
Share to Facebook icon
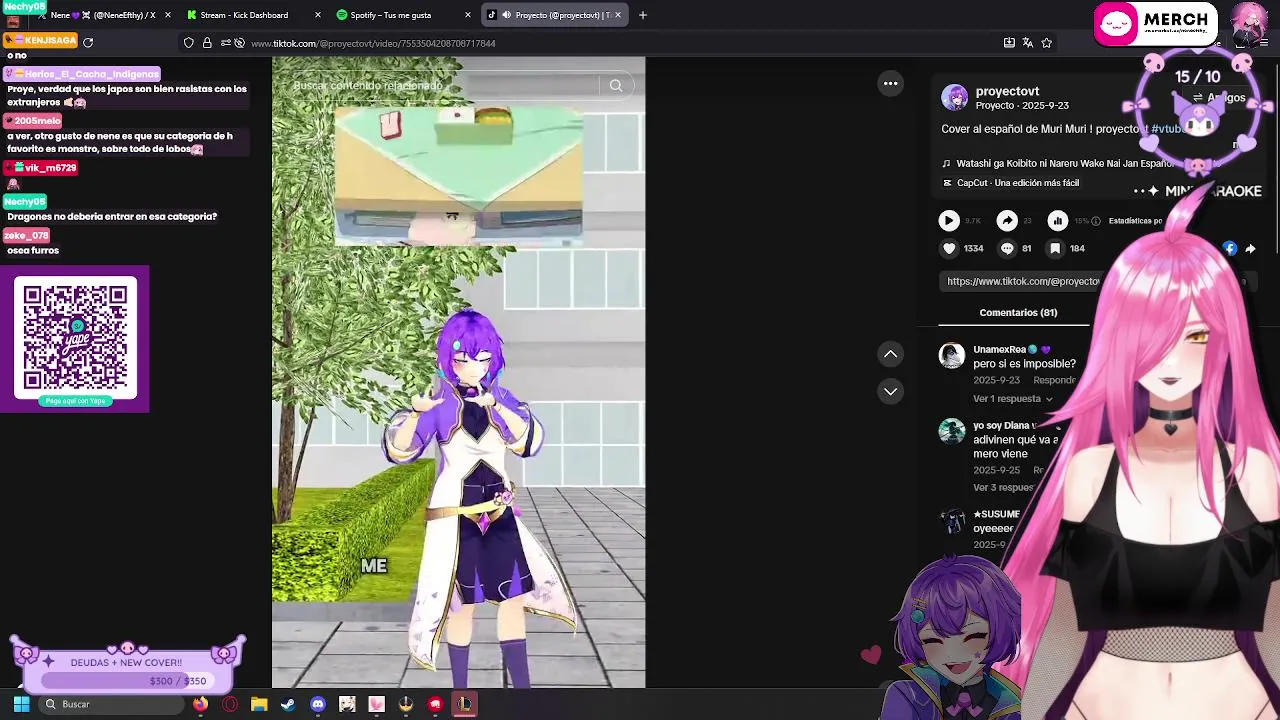pos(1230,248)
